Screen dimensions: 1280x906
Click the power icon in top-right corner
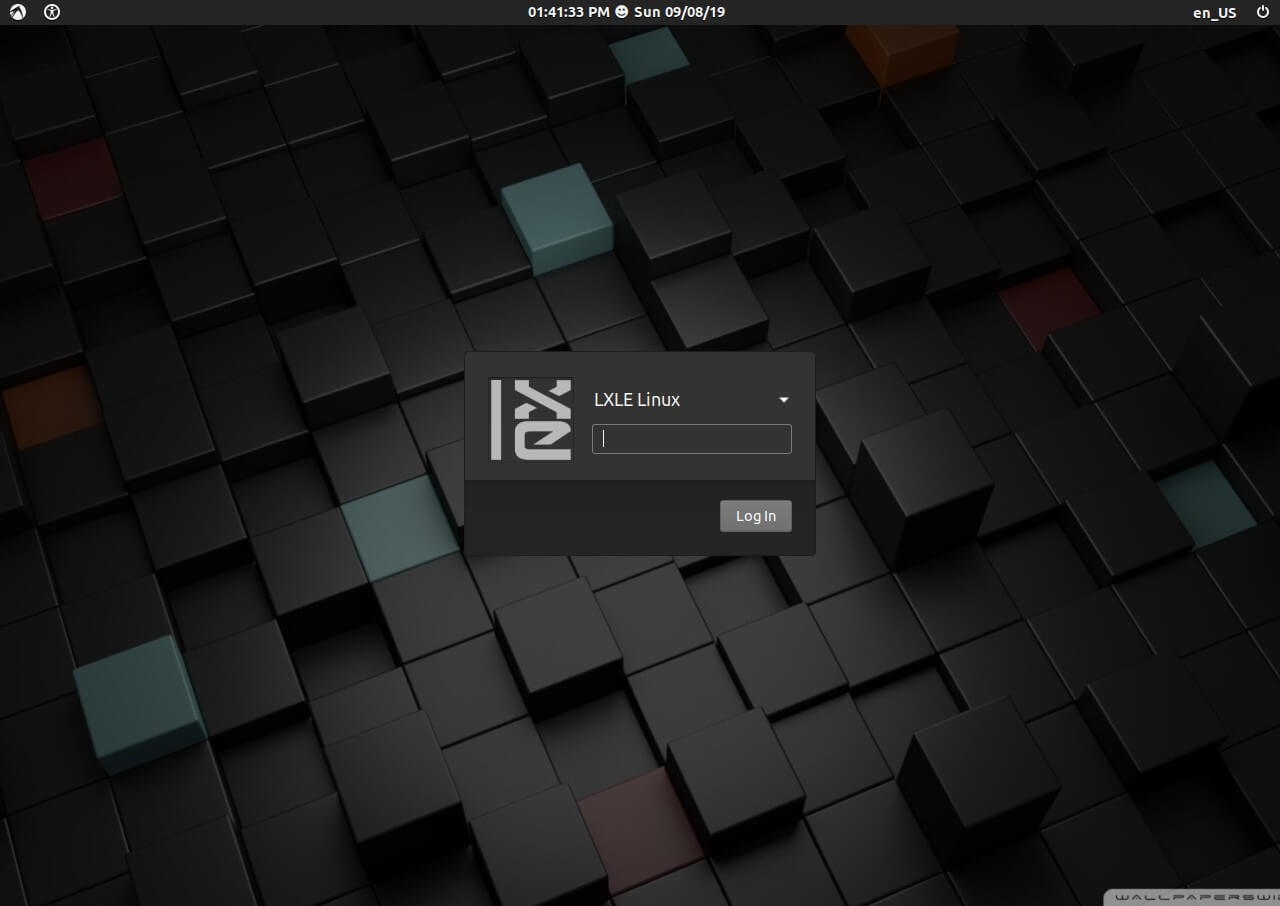coord(1263,12)
